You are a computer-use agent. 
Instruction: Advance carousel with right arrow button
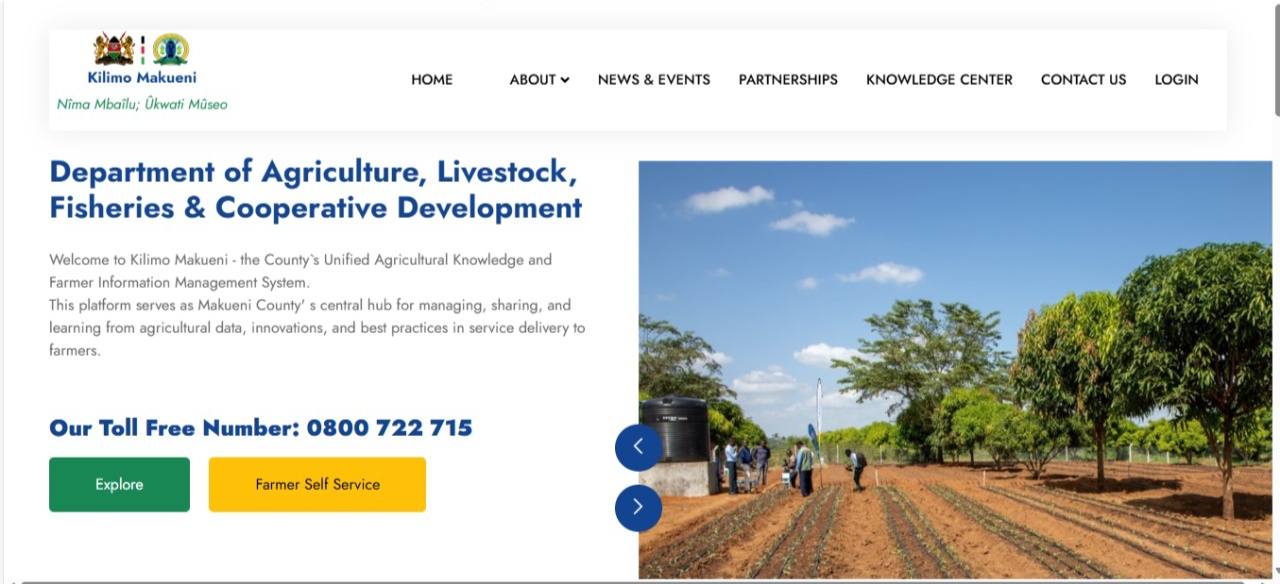pyautogui.click(x=638, y=507)
